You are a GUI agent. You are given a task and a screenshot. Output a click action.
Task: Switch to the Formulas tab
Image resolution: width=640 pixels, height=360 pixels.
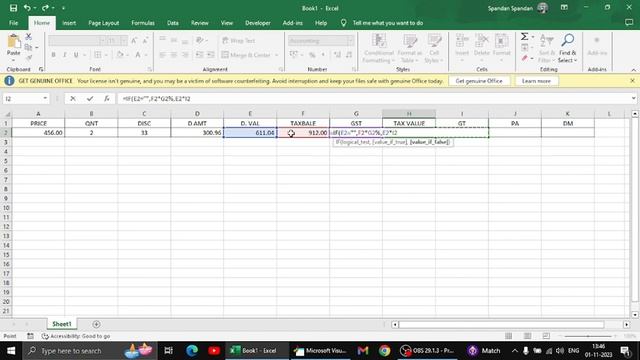click(x=143, y=23)
